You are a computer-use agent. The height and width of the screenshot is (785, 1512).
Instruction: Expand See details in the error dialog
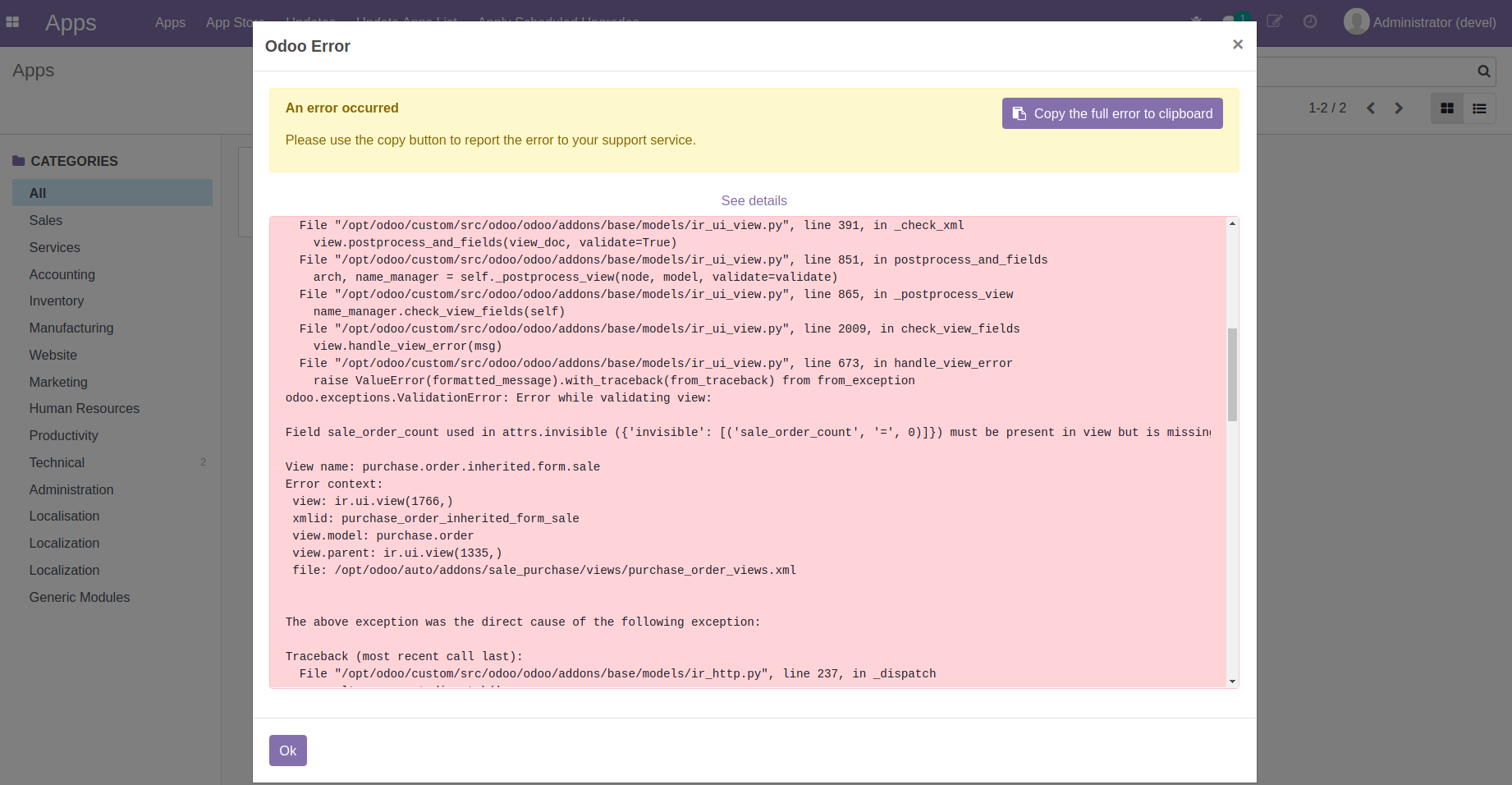[754, 200]
